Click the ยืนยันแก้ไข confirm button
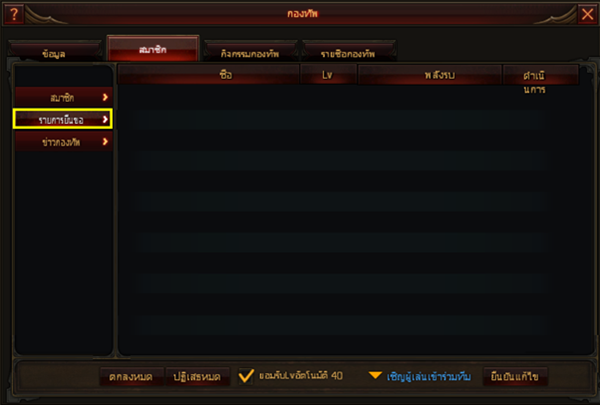Screen dimensions: 600x405 (515, 376)
